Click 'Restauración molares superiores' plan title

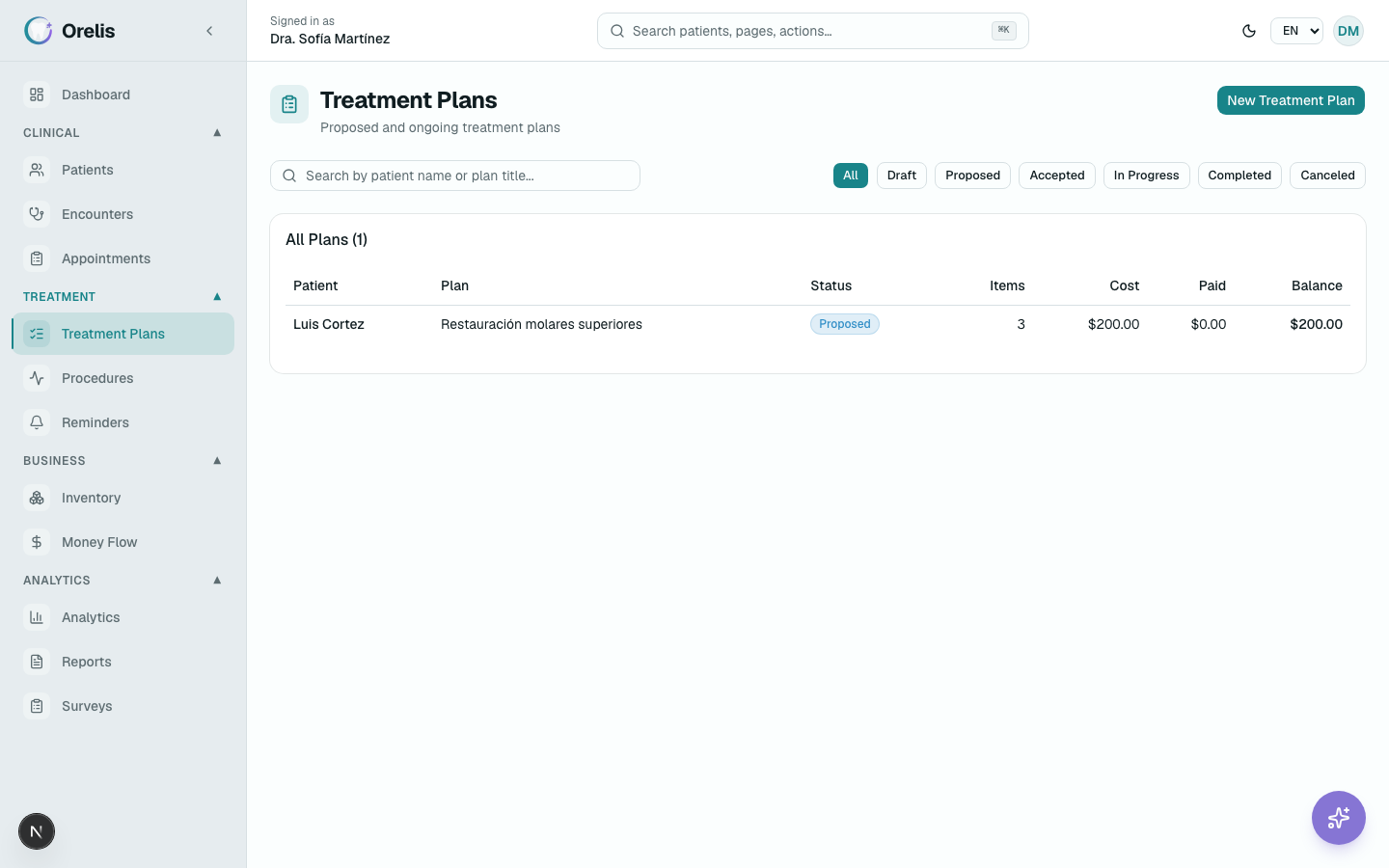pos(541,324)
